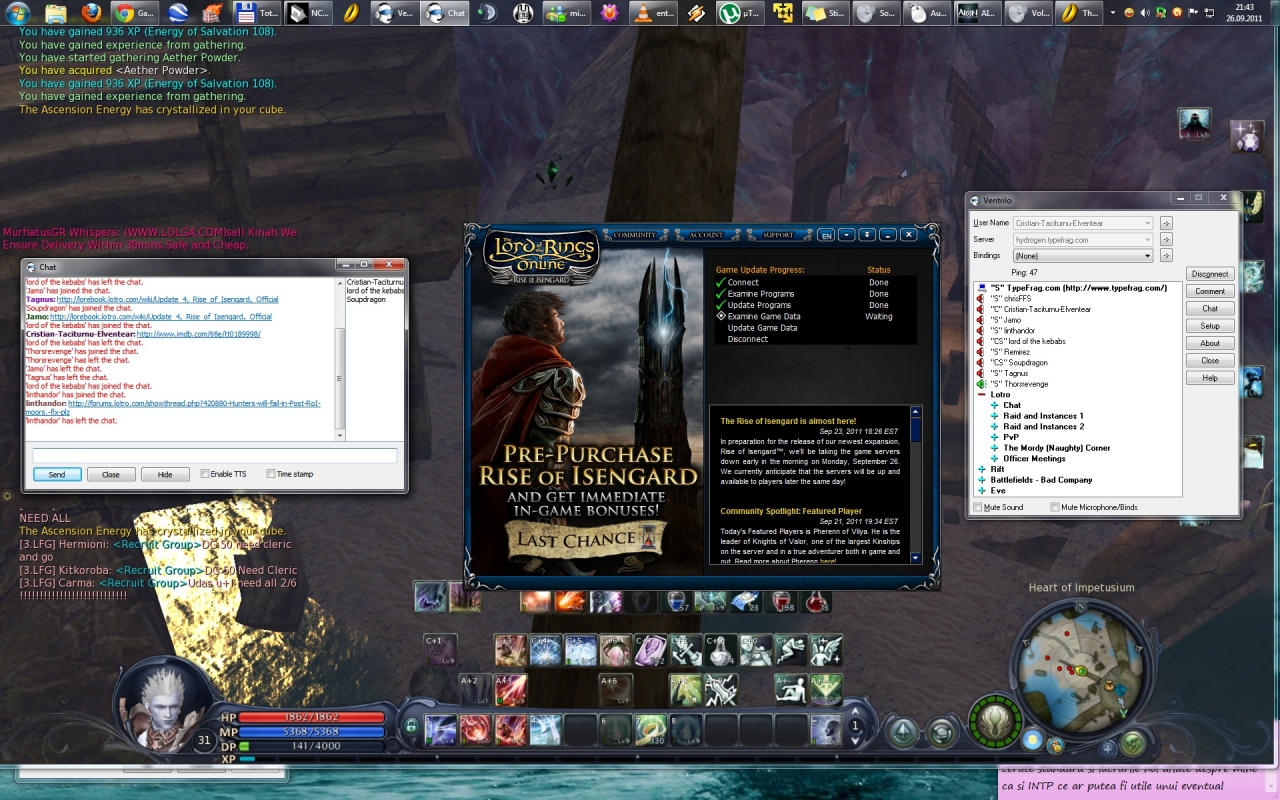
Task: Activate the A+6 quickbar skill
Action: point(615,690)
